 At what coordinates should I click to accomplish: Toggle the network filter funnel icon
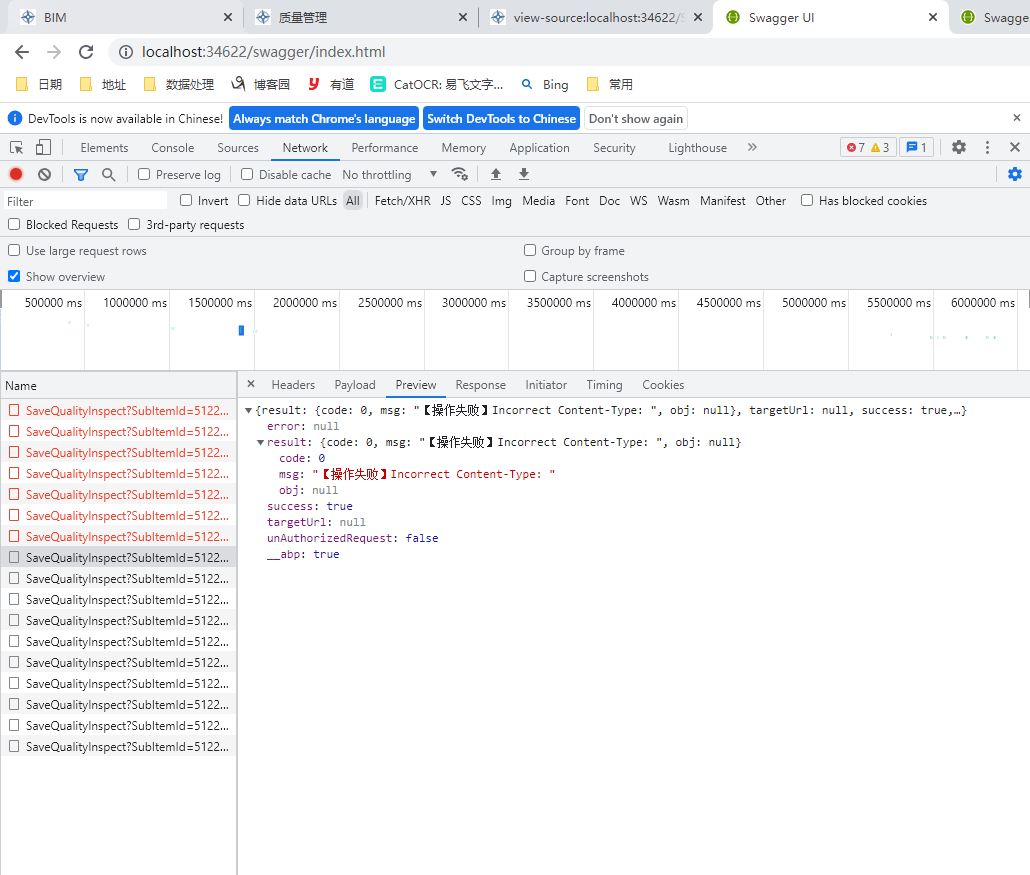(81, 174)
